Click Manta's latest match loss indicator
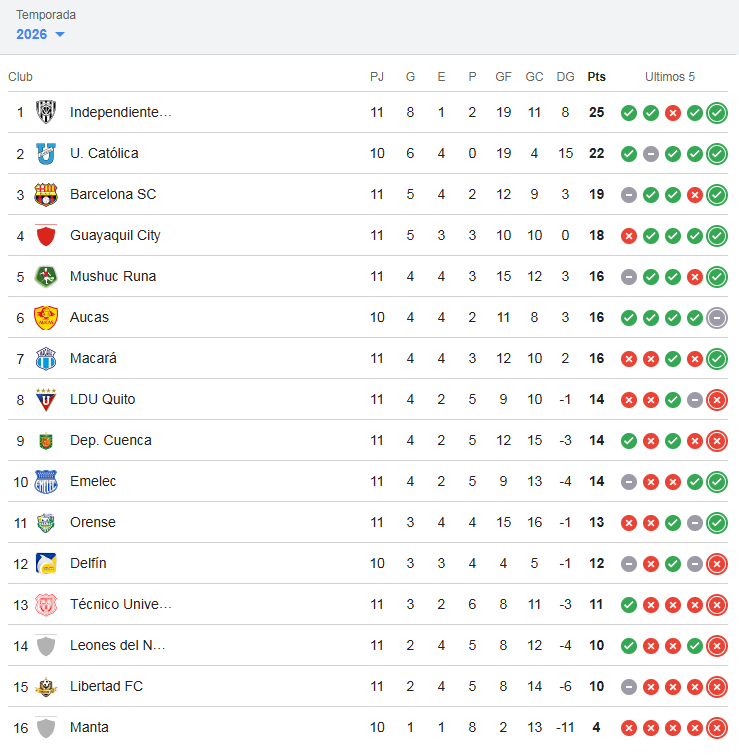The width and height of the screenshot is (739, 756). (717, 727)
